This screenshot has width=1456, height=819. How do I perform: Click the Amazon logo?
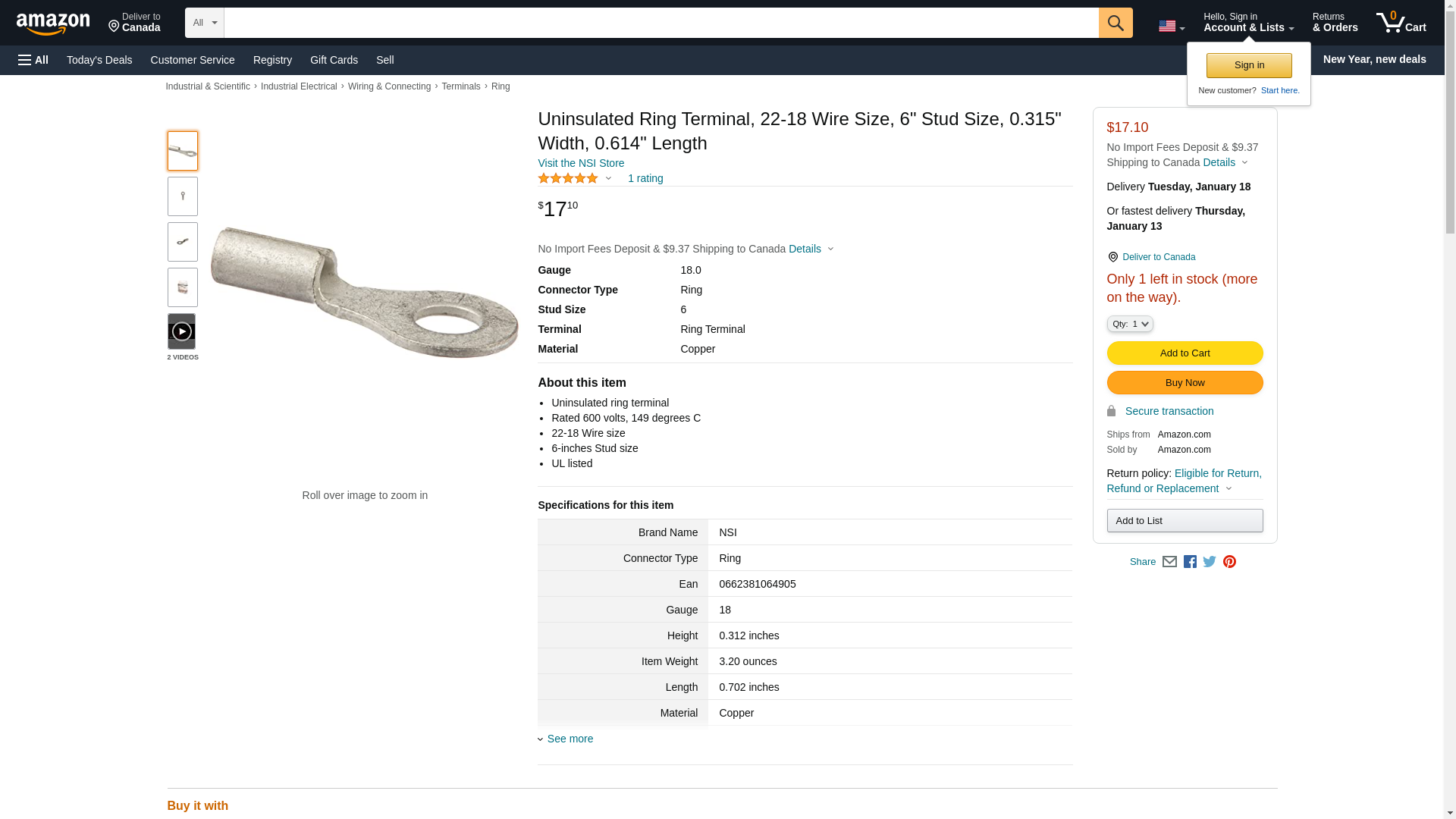[53, 24]
